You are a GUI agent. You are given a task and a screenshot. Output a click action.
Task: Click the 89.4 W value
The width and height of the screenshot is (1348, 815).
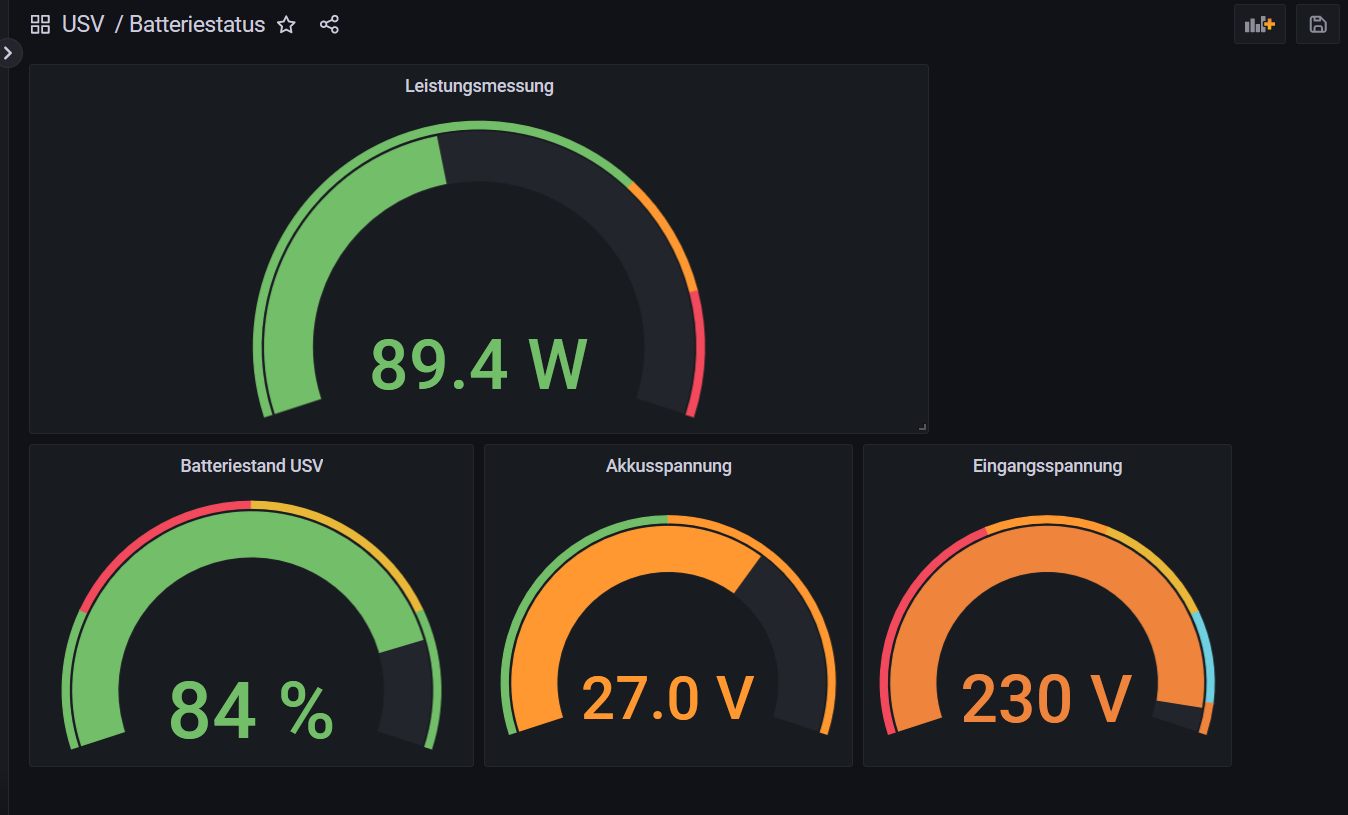pos(479,364)
